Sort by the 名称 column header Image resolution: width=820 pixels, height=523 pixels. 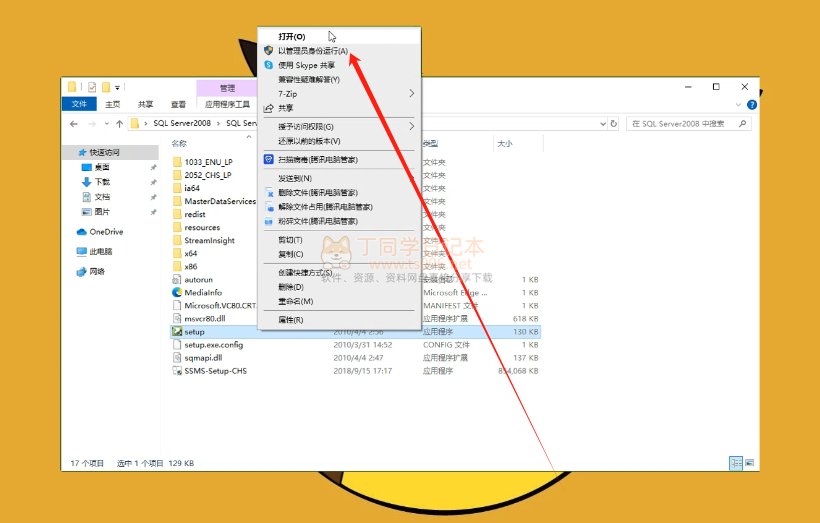[179, 143]
